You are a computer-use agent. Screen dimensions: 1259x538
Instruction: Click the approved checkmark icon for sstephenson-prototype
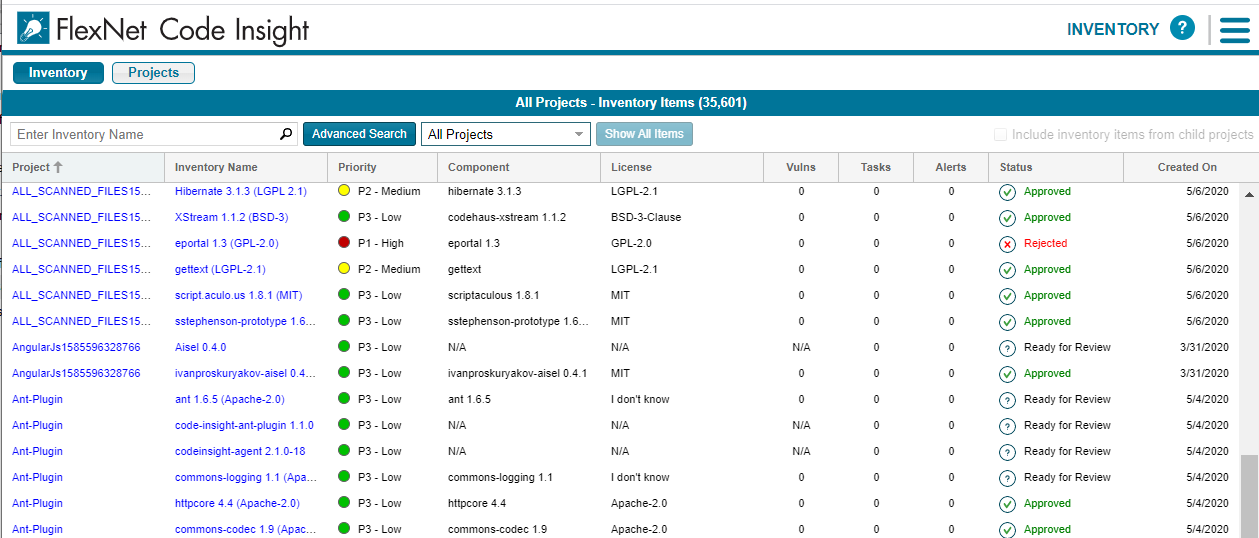point(1007,322)
